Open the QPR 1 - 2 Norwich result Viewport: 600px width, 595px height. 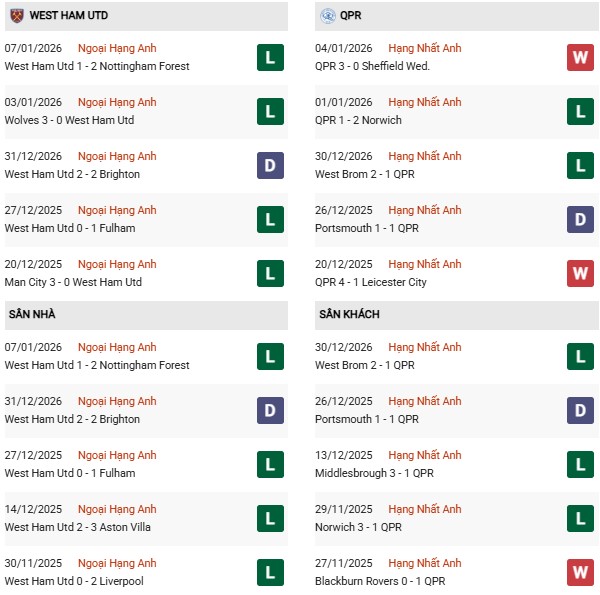click(x=358, y=120)
